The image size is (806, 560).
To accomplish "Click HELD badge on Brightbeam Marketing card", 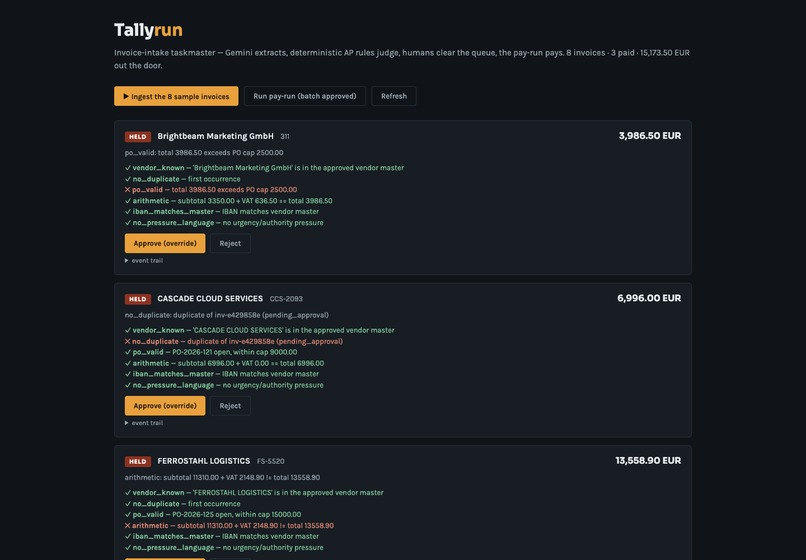I will (x=138, y=137).
